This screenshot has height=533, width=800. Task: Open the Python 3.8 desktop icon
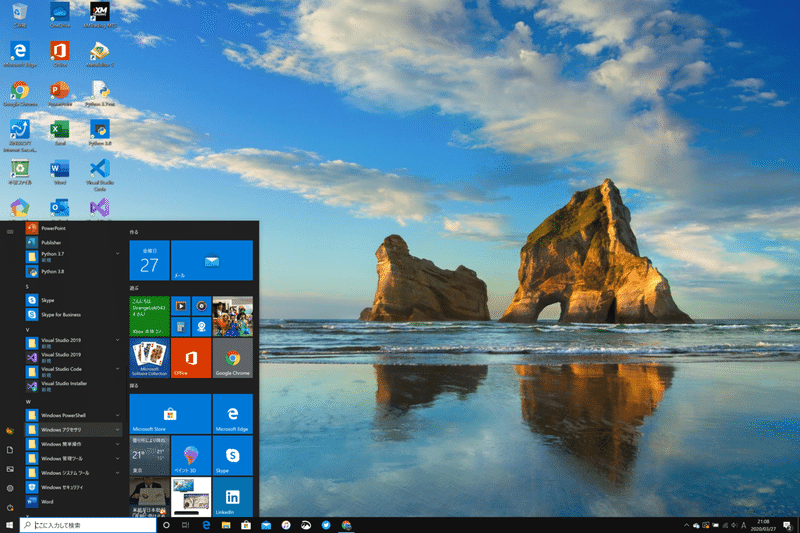99,133
